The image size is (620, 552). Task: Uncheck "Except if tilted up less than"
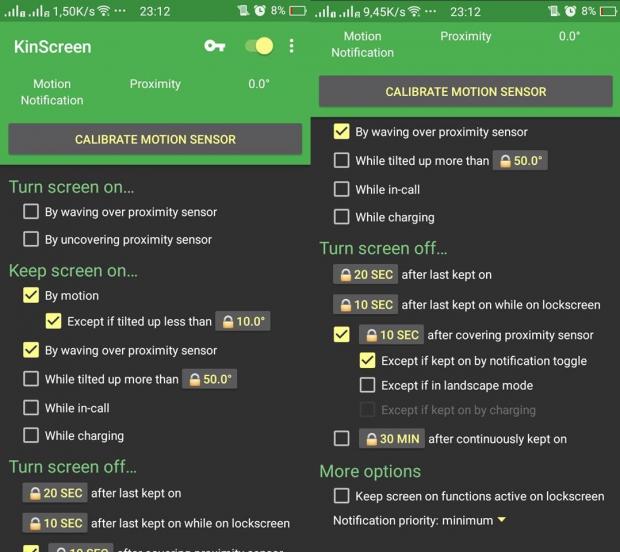pyautogui.click(x=55, y=322)
